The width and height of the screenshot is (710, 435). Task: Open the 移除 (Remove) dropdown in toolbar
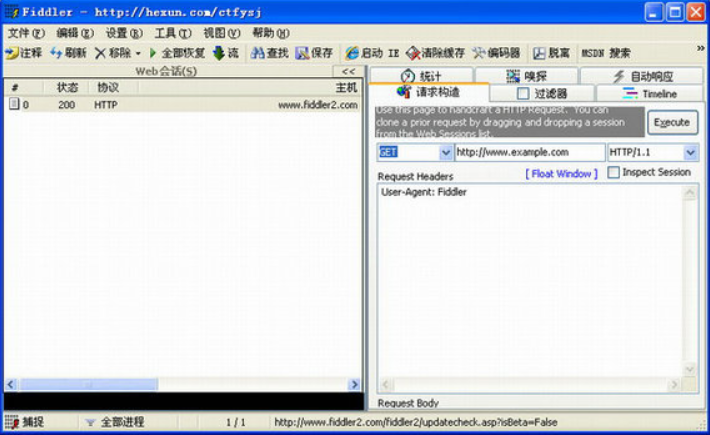tap(138, 53)
